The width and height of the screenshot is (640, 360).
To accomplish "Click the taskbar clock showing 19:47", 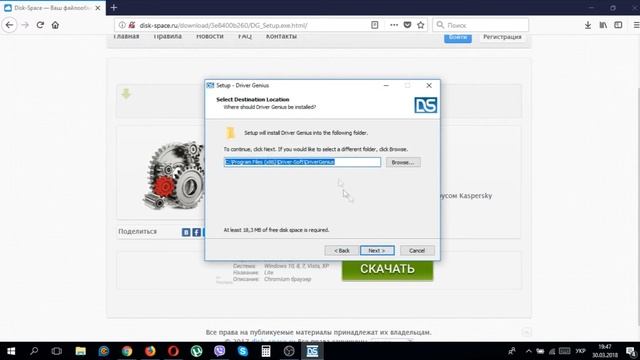I will click(x=605, y=351).
